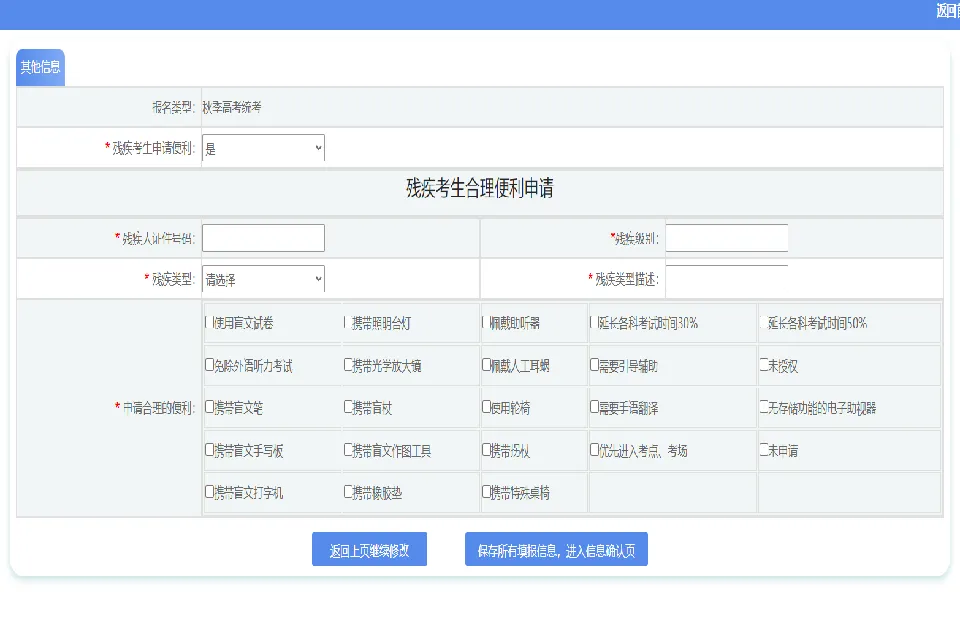Open the 残疾考生申请便利 dropdown
This screenshot has height=633, width=960.
[263, 147]
